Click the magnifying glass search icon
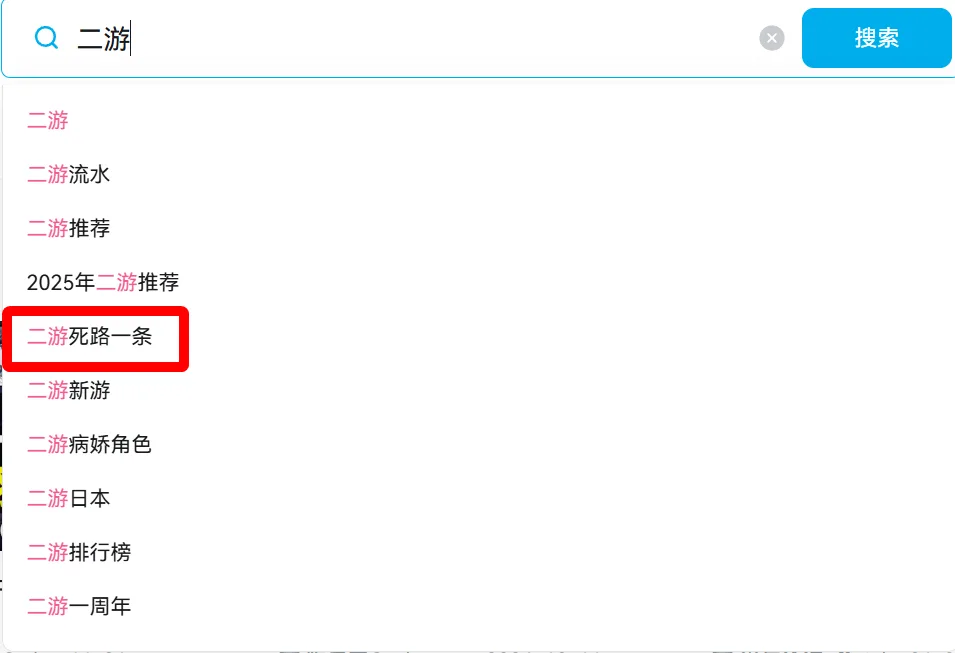 46,38
